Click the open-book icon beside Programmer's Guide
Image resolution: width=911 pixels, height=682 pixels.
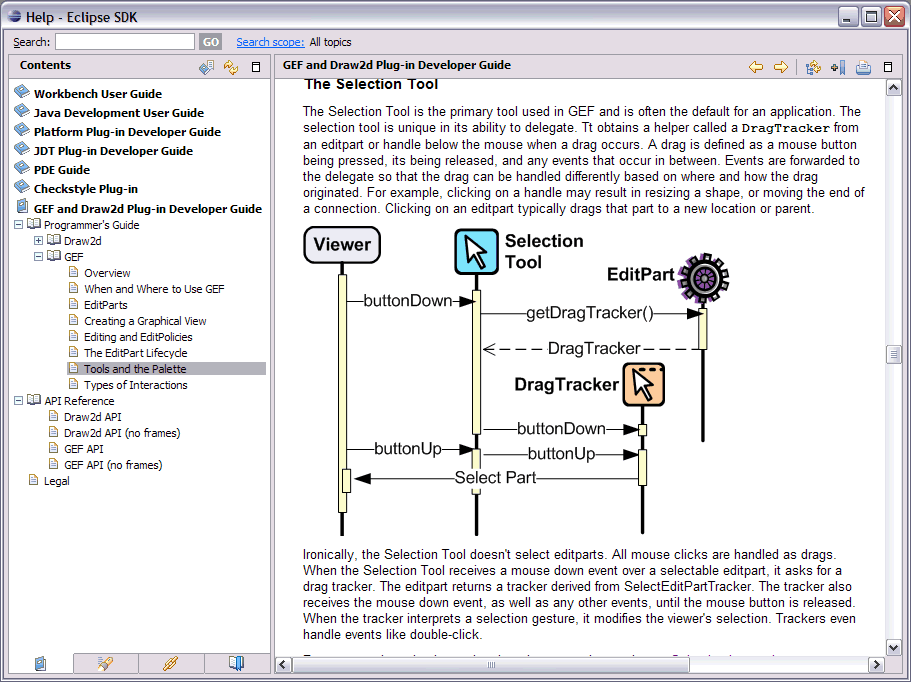pos(34,224)
